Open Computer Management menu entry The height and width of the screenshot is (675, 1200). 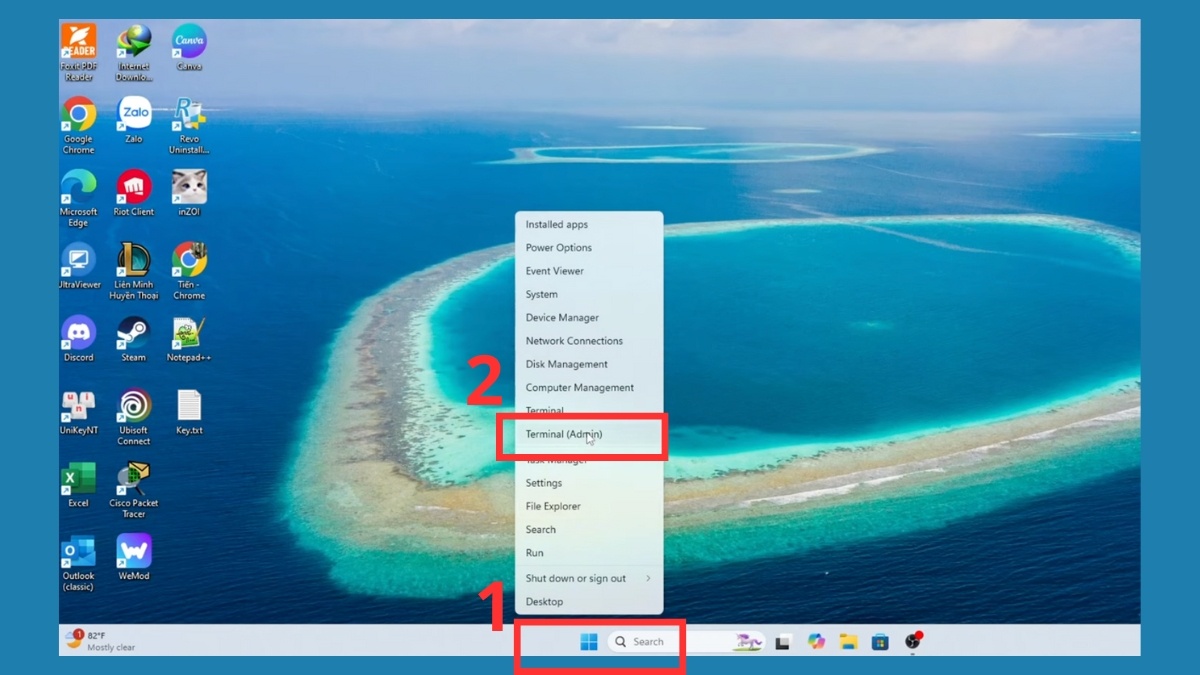(x=589, y=388)
